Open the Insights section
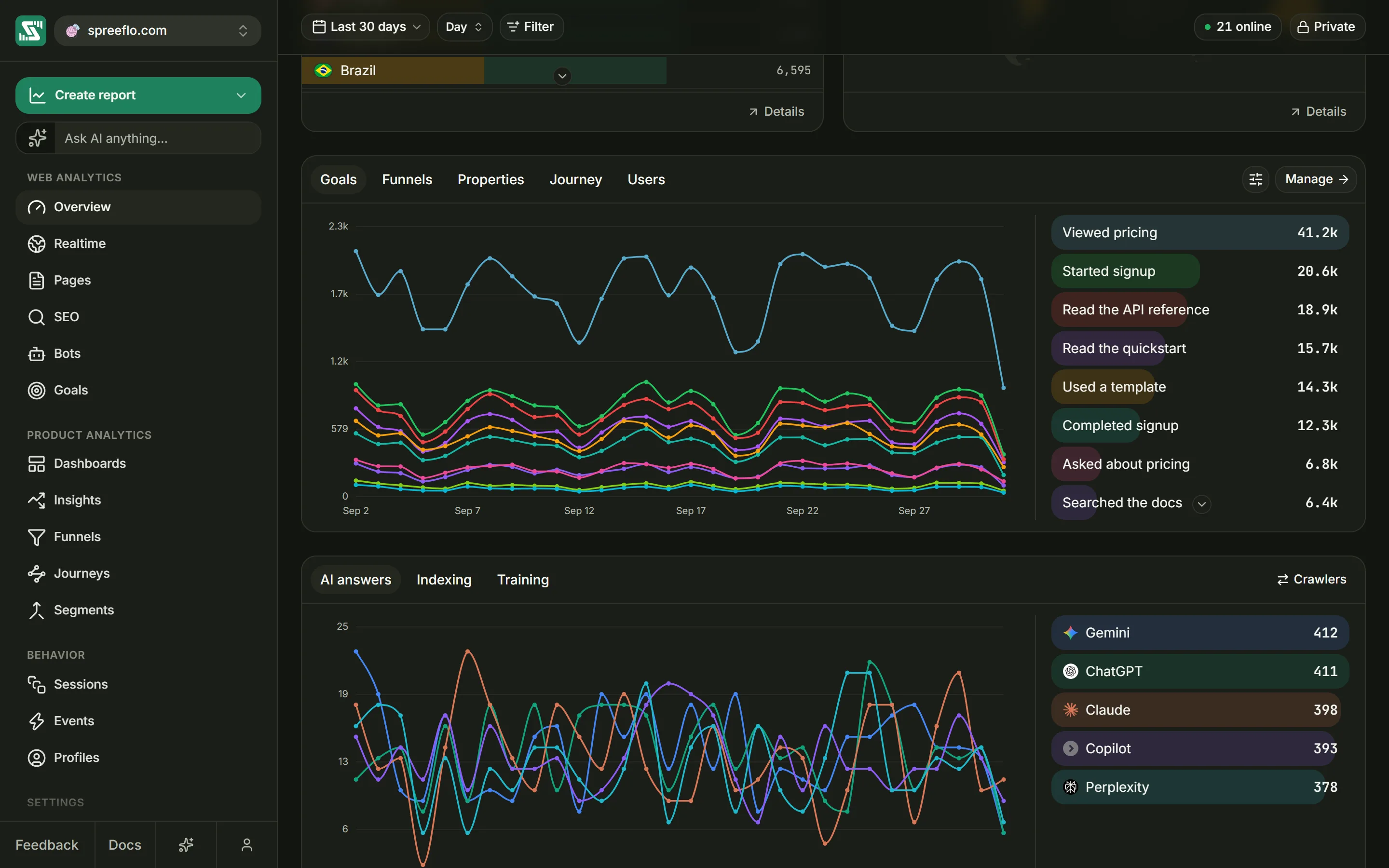 (138, 500)
